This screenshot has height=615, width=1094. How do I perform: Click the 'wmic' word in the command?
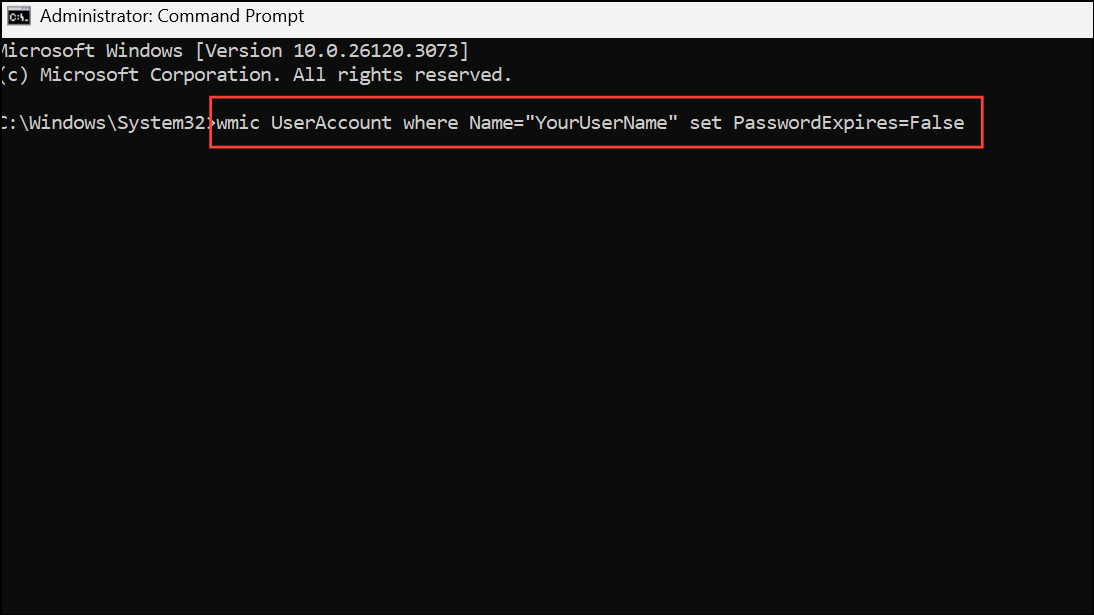(238, 123)
